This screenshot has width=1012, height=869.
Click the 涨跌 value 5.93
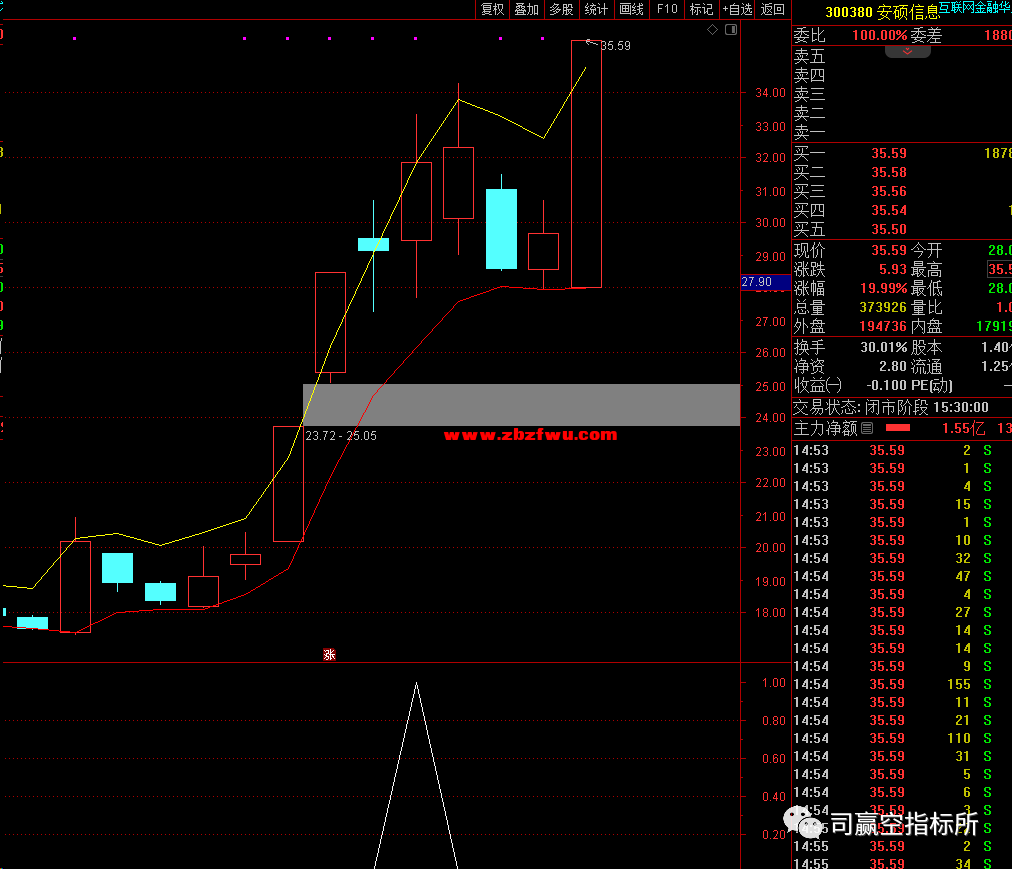[893, 269]
